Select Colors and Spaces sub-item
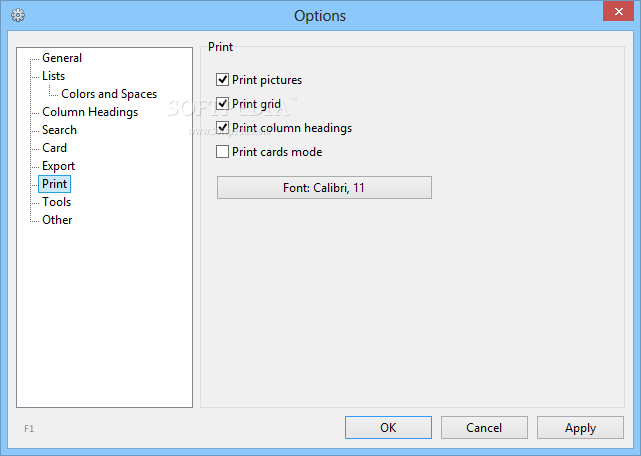Image resolution: width=641 pixels, height=456 pixels. click(x=109, y=94)
